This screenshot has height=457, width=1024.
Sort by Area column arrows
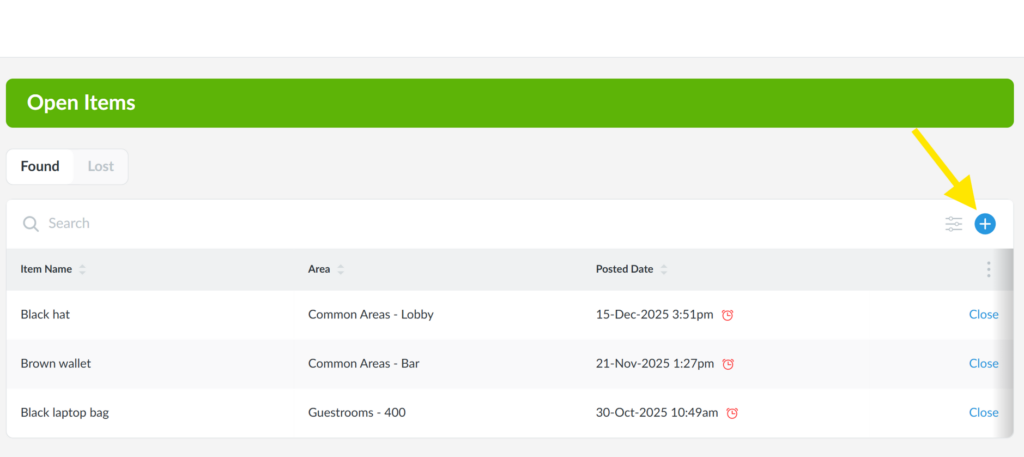click(x=340, y=270)
